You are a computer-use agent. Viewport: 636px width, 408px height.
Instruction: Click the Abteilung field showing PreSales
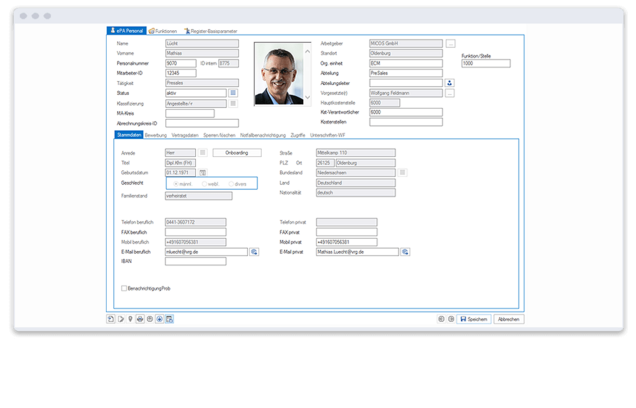(406, 73)
